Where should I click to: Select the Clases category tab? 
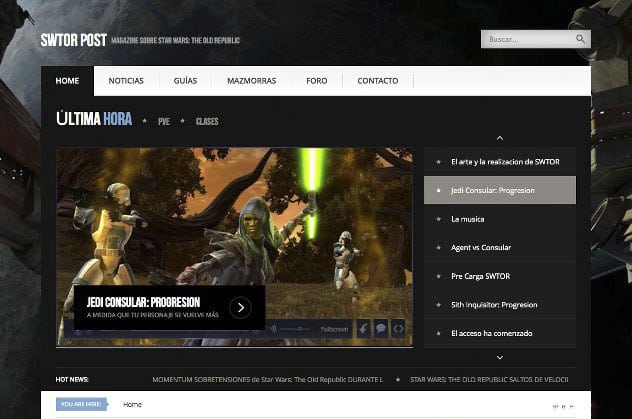click(x=207, y=122)
